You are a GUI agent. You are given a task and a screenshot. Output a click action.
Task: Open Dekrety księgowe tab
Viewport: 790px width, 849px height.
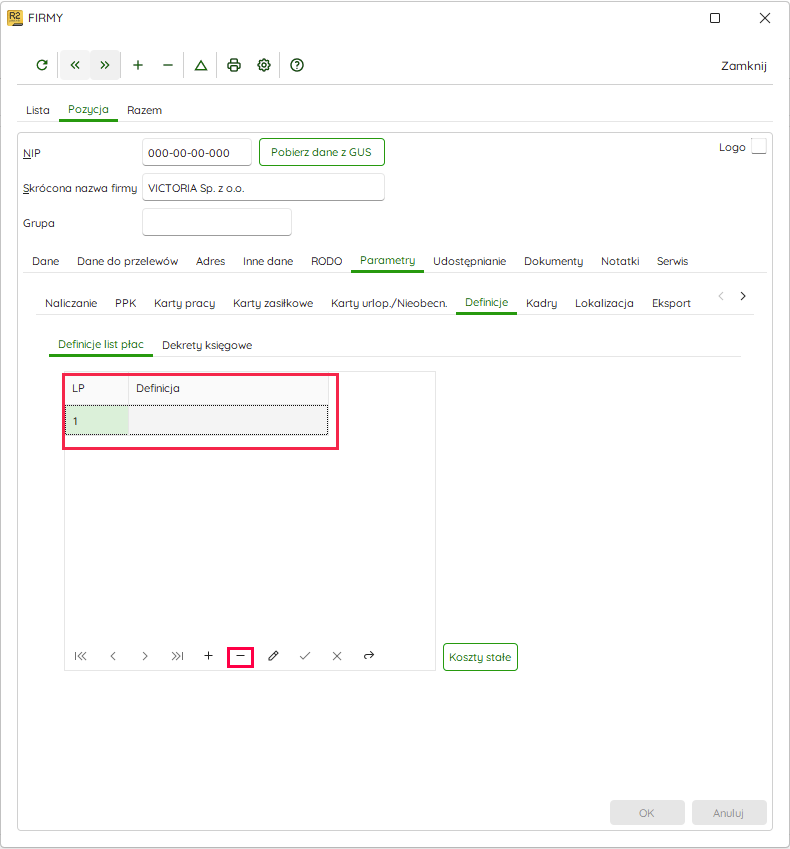click(x=207, y=345)
